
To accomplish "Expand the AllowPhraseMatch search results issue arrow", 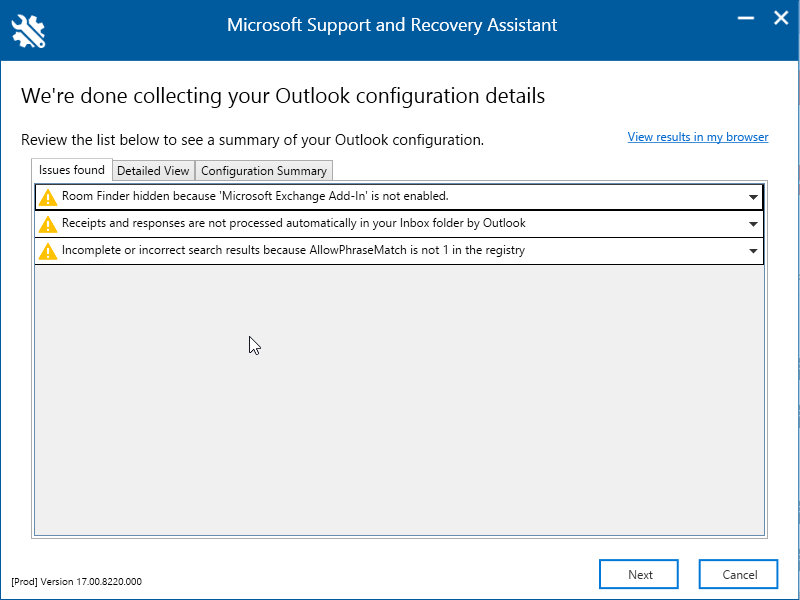I will (753, 251).
